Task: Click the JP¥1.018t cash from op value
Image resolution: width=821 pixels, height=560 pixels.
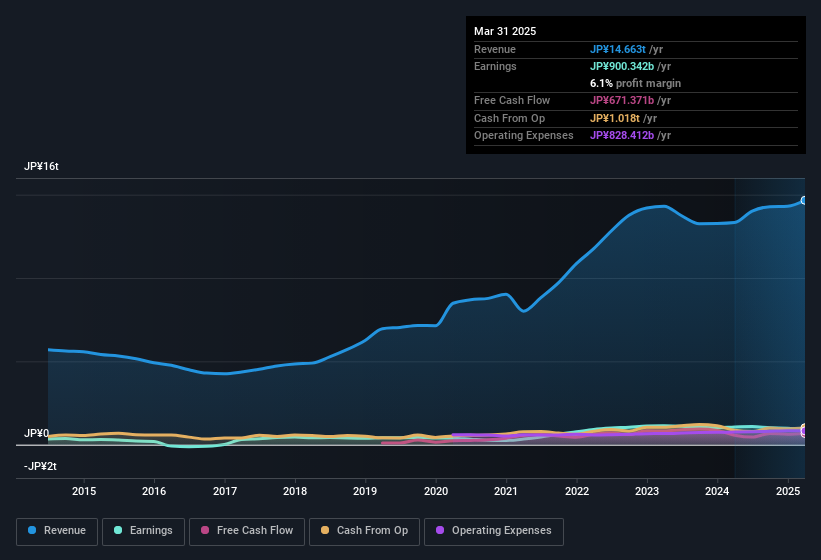Action: tap(615, 118)
